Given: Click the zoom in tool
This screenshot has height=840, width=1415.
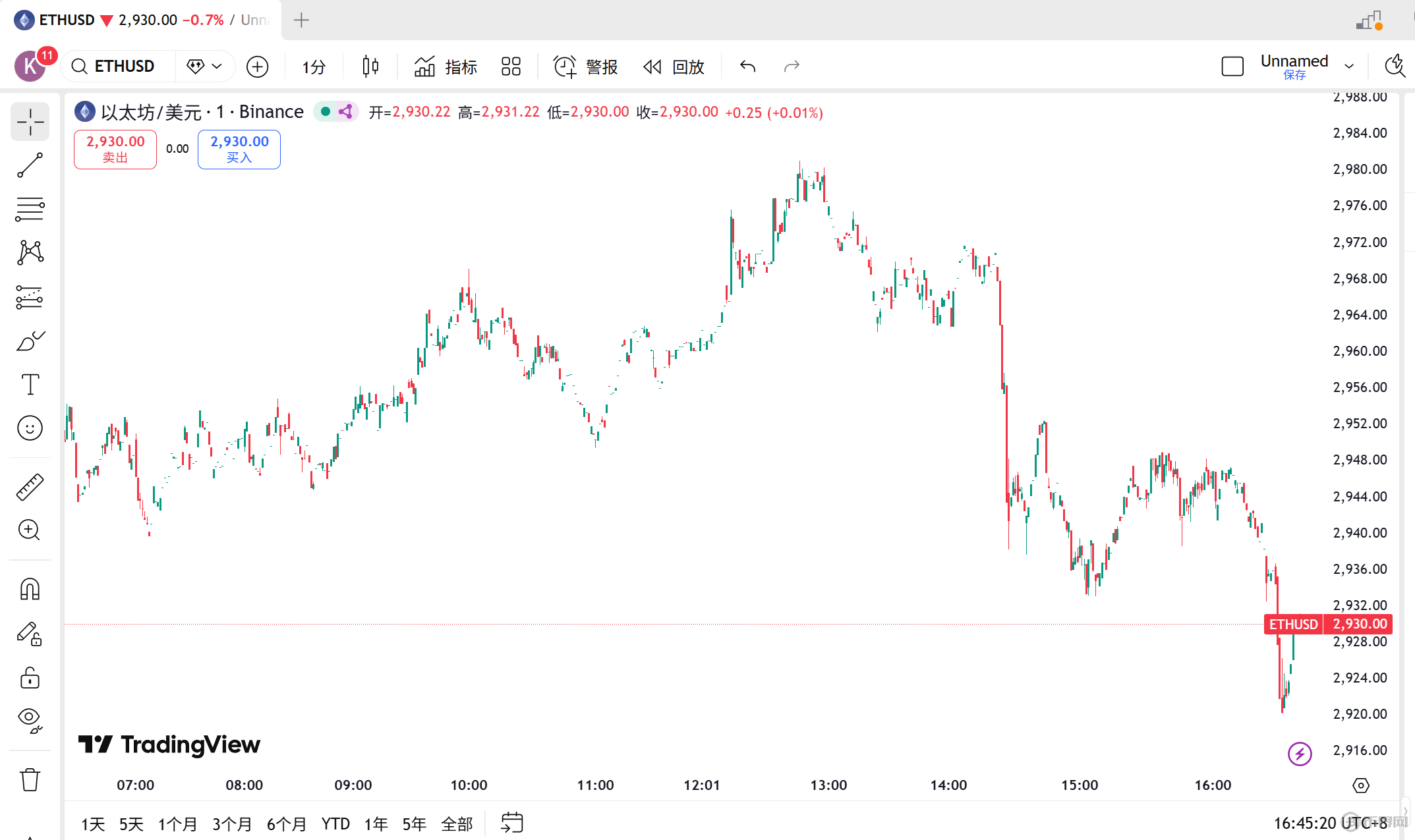Looking at the screenshot, I should (x=30, y=530).
